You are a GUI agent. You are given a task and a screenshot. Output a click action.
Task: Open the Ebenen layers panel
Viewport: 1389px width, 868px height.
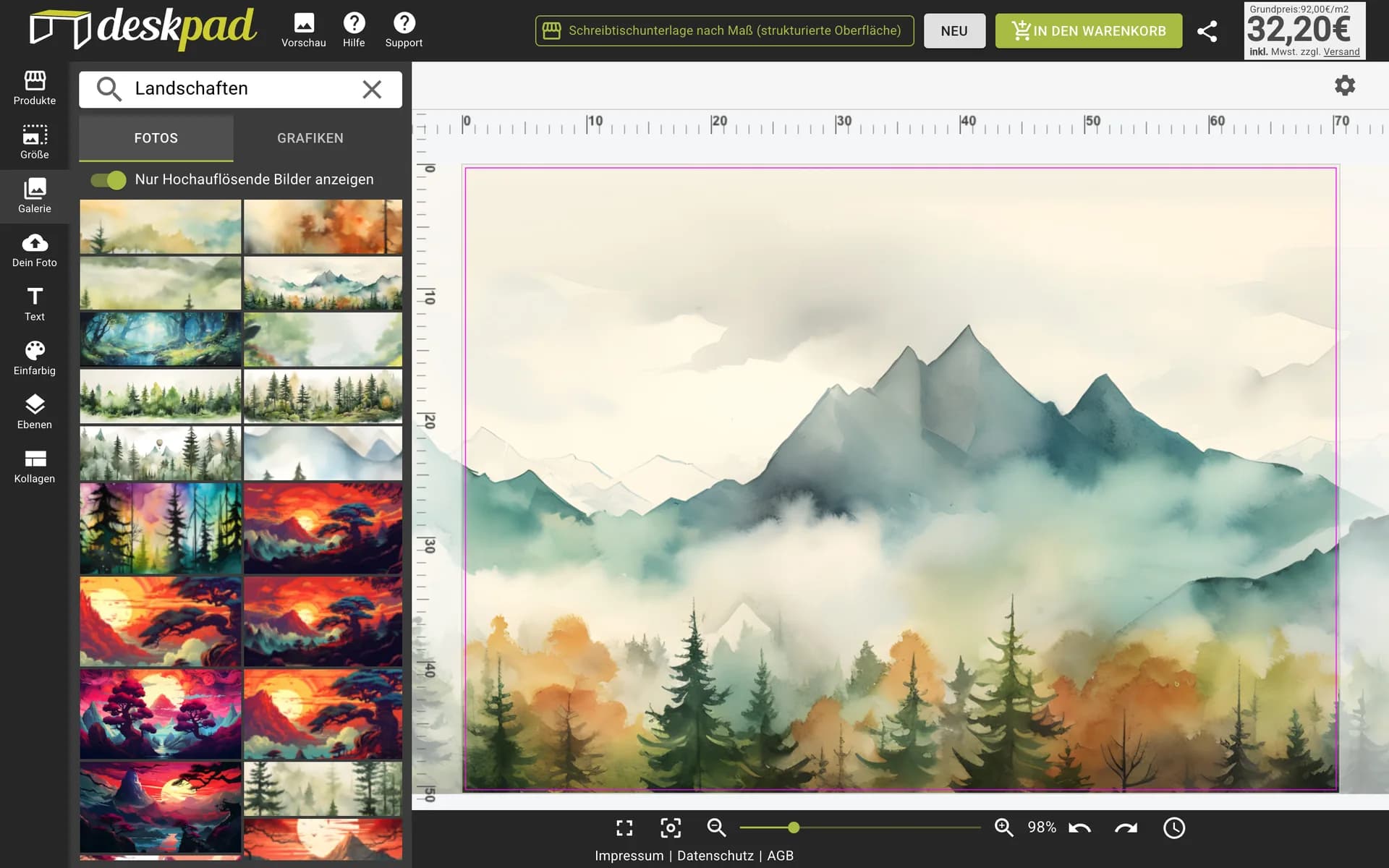pyautogui.click(x=35, y=412)
